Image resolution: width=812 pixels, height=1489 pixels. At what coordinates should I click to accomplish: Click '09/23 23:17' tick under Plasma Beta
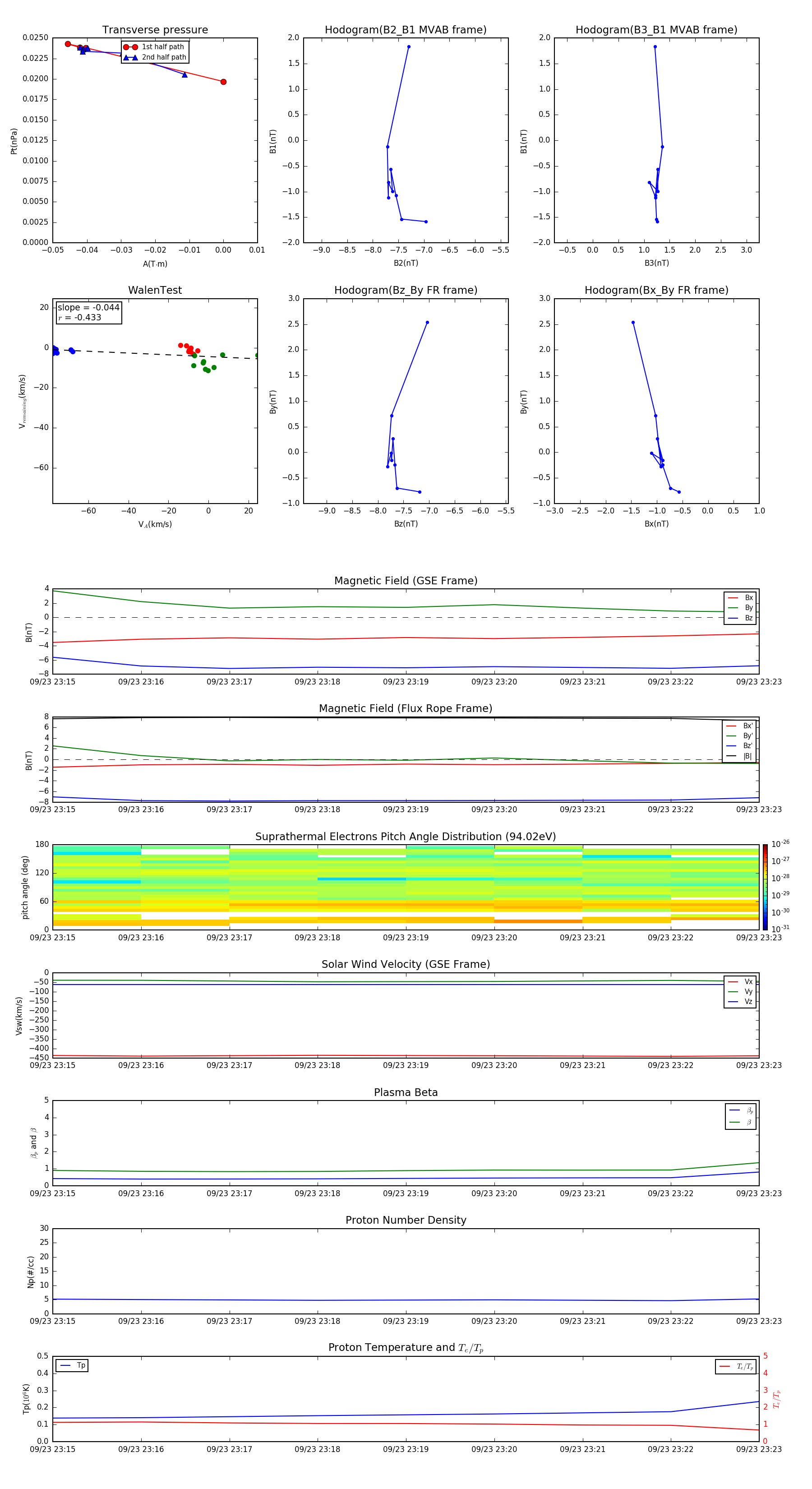point(230,1193)
